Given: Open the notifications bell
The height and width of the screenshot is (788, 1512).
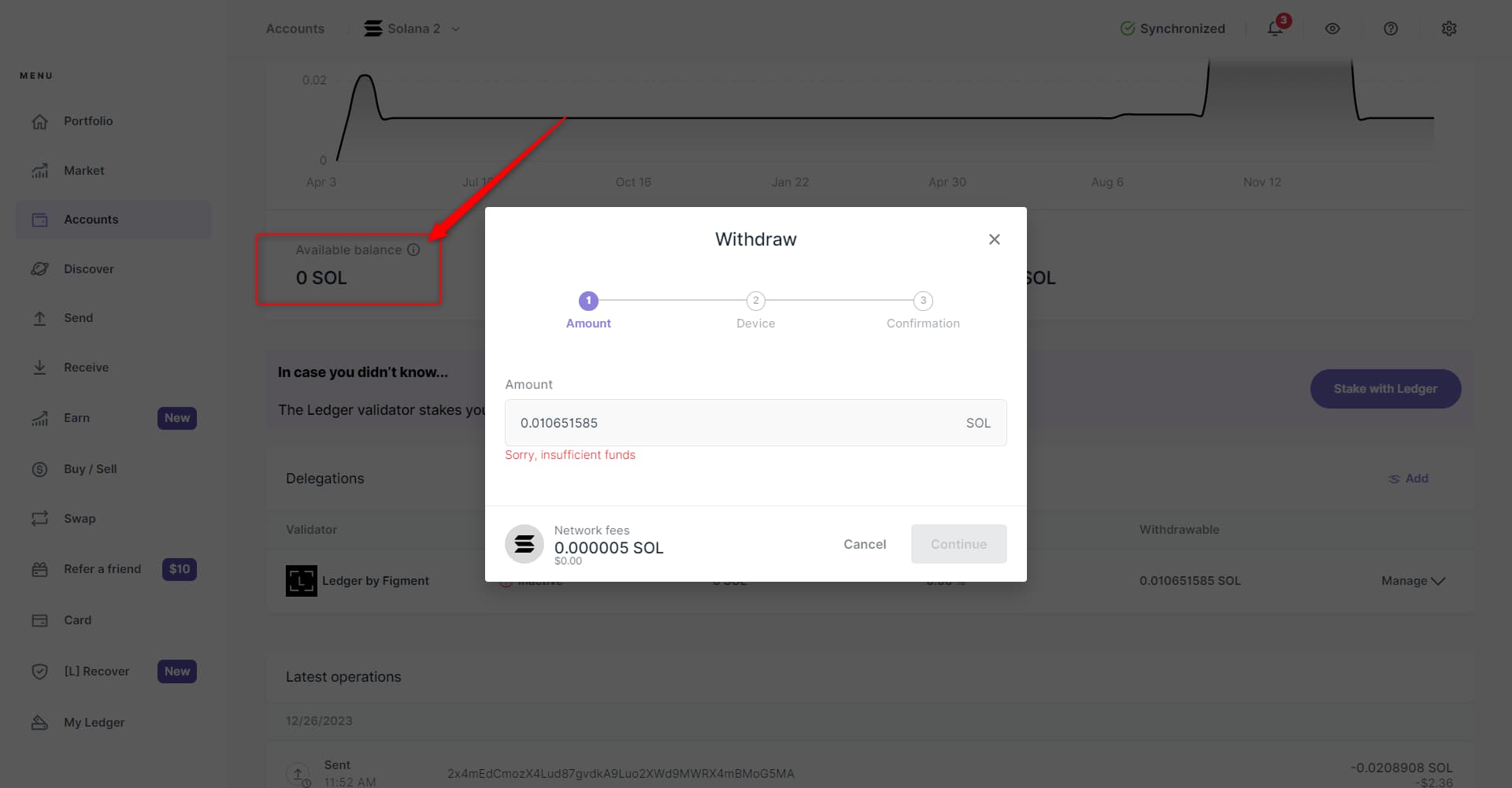Looking at the screenshot, I should (1275, 29).
